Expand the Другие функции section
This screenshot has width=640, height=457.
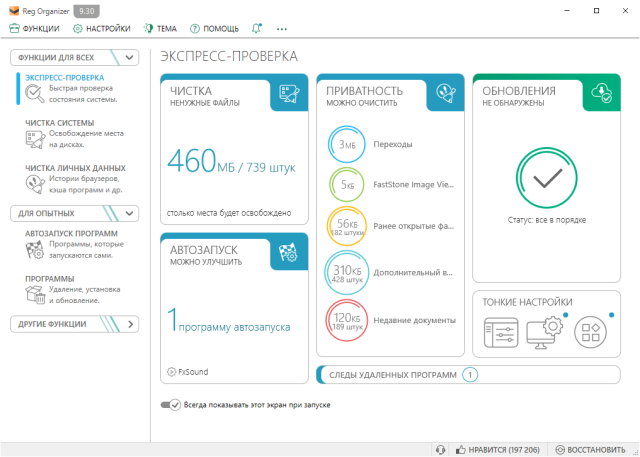pos(132,324)
